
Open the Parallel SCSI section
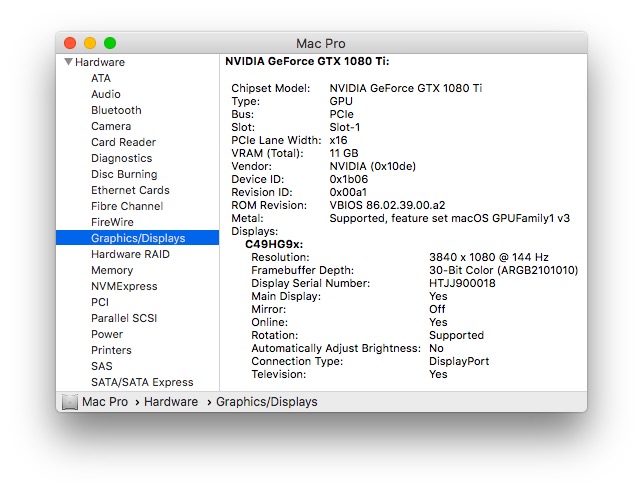pos(124,318)
